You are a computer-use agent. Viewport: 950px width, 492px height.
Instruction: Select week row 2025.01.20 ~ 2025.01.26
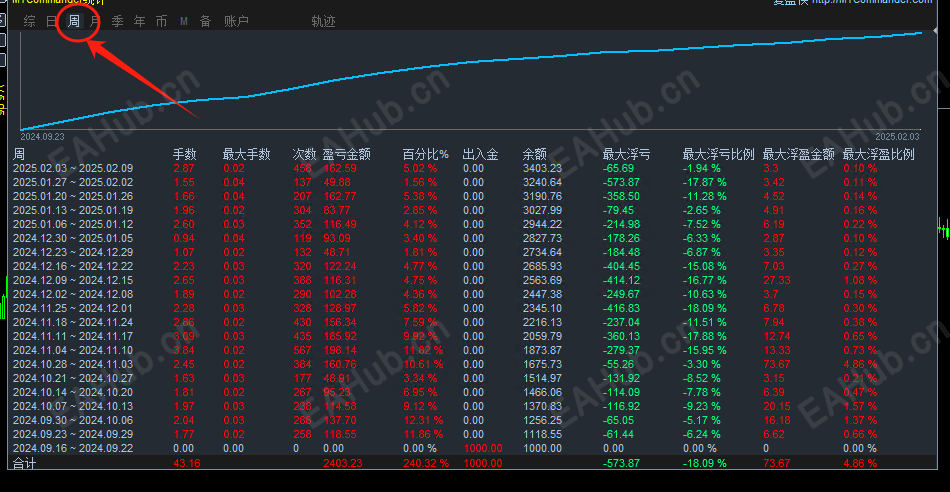(x=475, y=196)
